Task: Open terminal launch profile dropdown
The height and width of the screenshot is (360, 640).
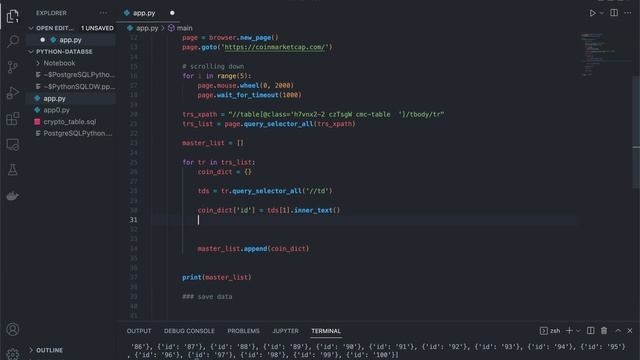Action: 578,331
